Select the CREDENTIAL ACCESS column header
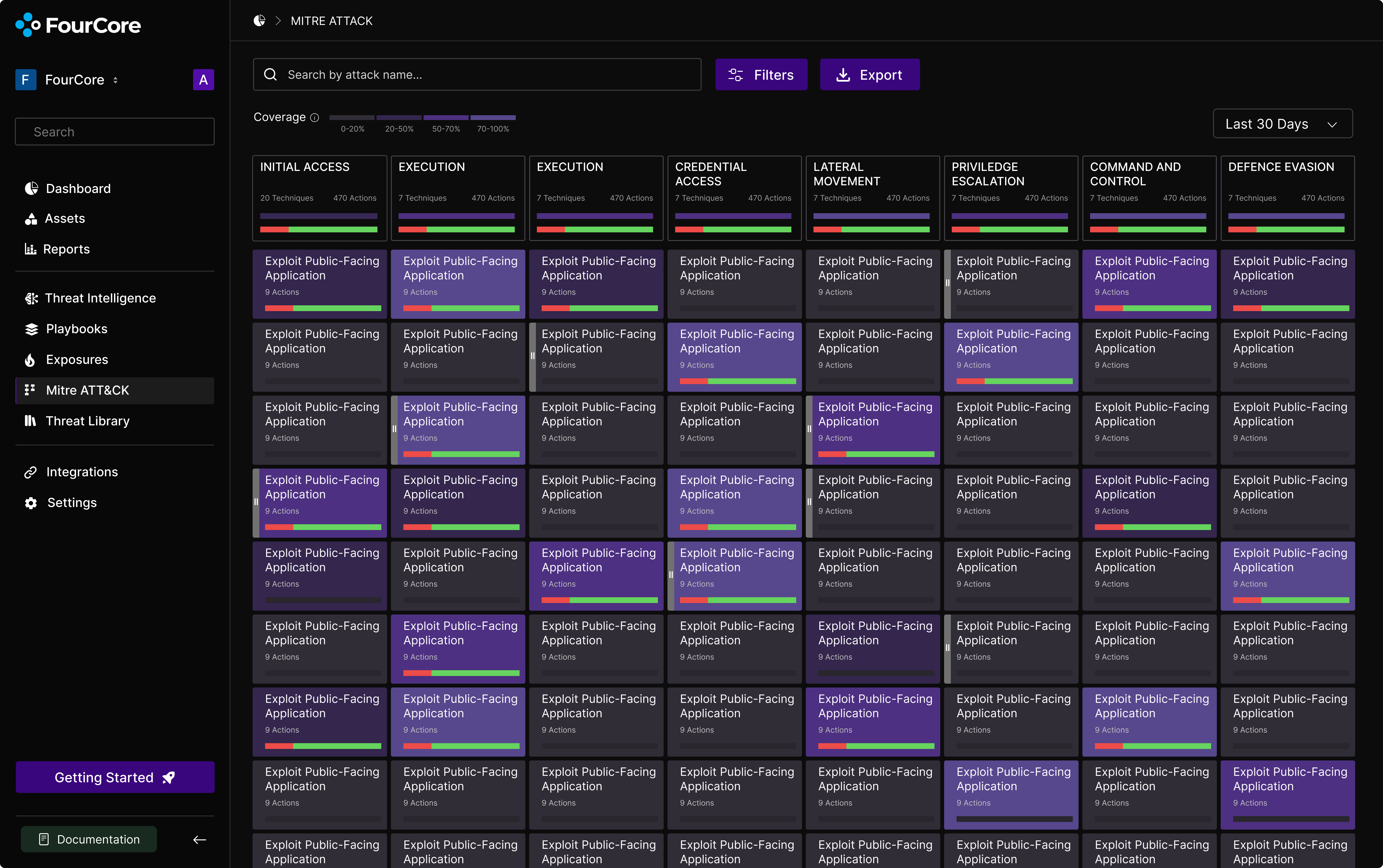This screenshot has height=868, width=1383. click(734, 198)
